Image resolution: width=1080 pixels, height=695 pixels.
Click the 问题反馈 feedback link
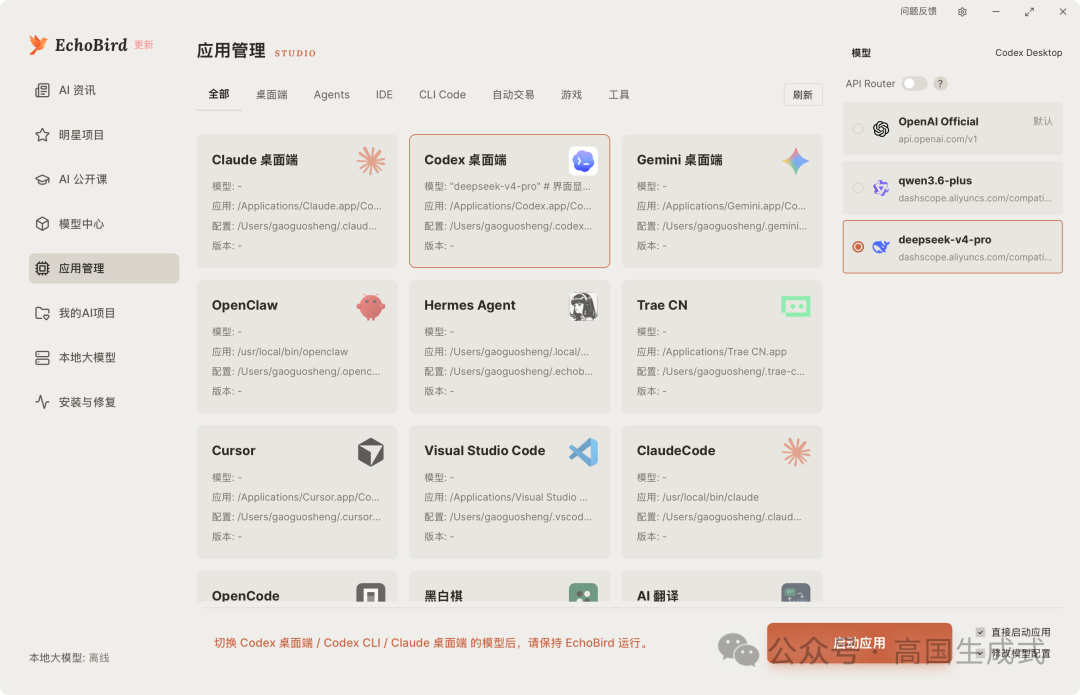point(918,12)
